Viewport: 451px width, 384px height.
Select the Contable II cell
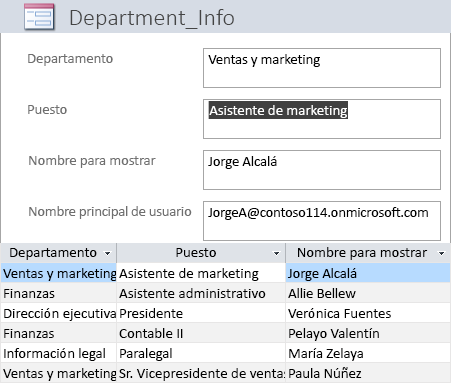(201, 333)
